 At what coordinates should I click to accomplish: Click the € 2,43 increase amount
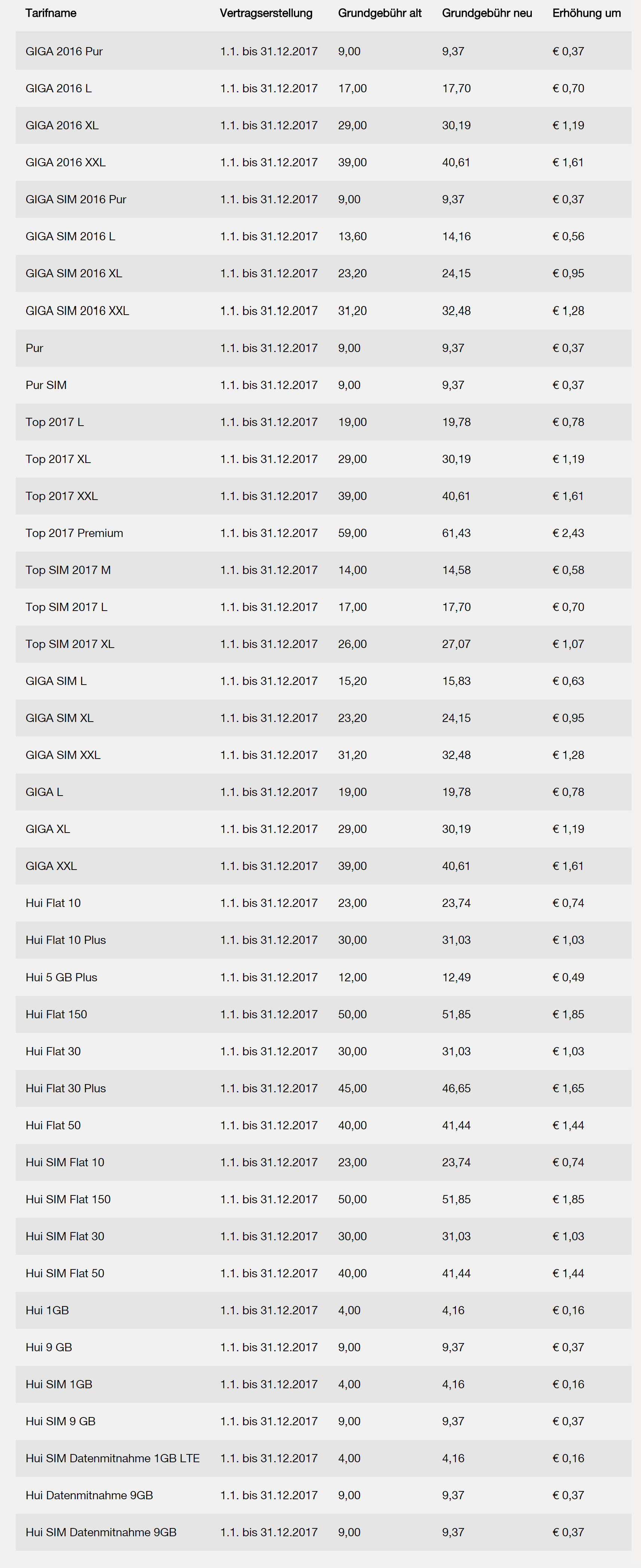[x=568, y=533]
